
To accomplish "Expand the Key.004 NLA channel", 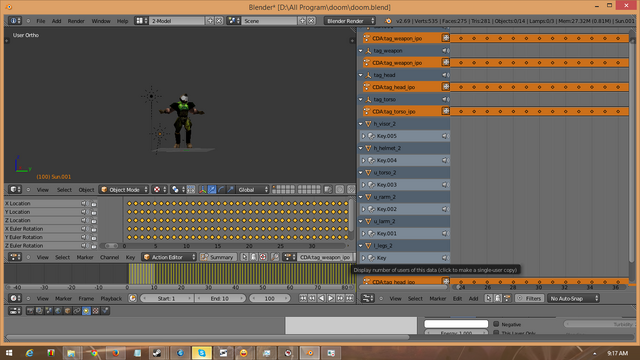I will click(363, 160).
